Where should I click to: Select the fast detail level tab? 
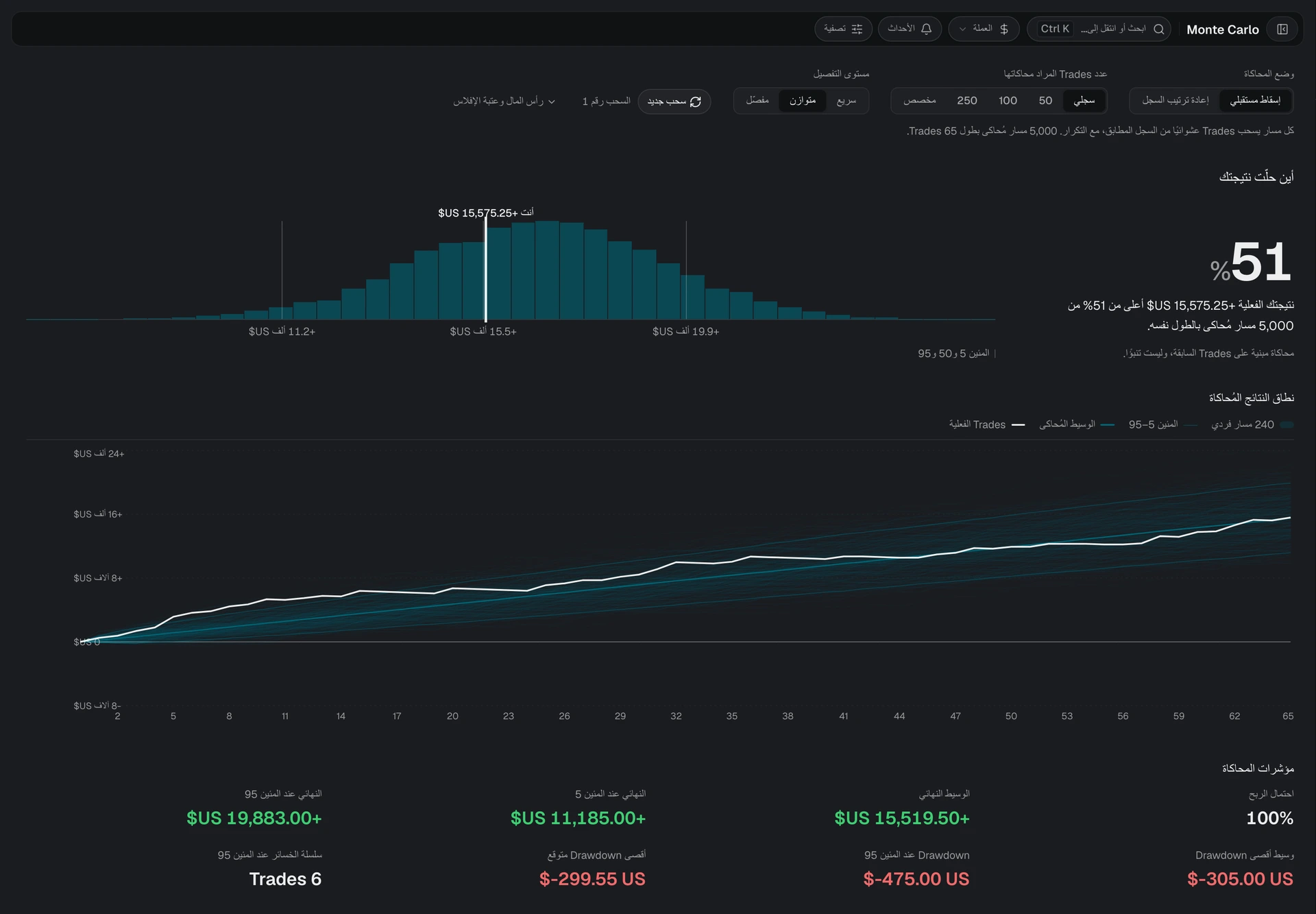[846, 101]
